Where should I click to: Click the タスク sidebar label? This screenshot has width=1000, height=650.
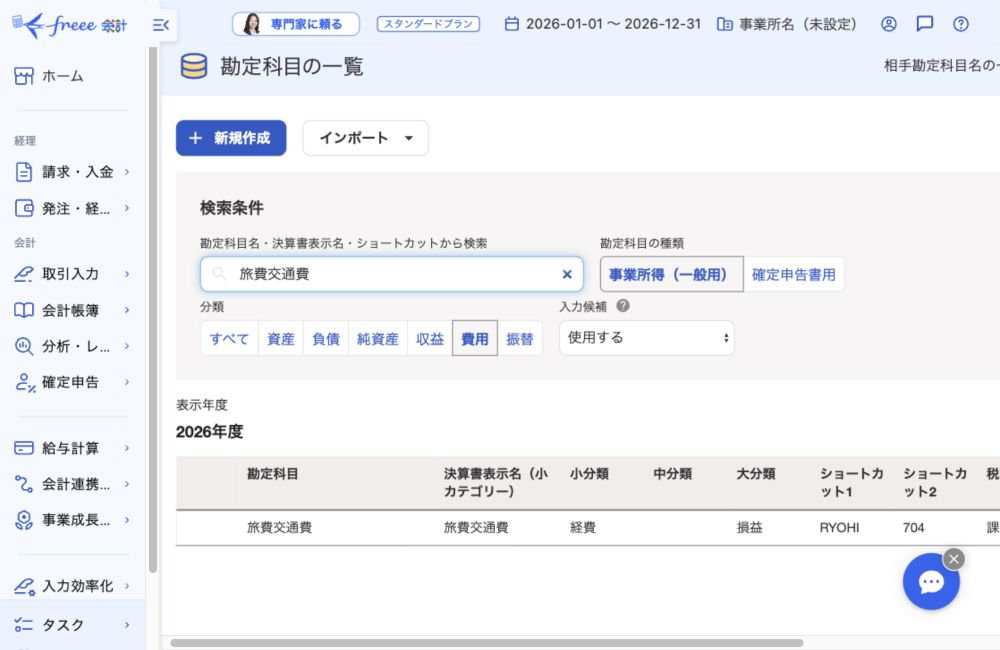pyautogui.click(x=62, y=624)
